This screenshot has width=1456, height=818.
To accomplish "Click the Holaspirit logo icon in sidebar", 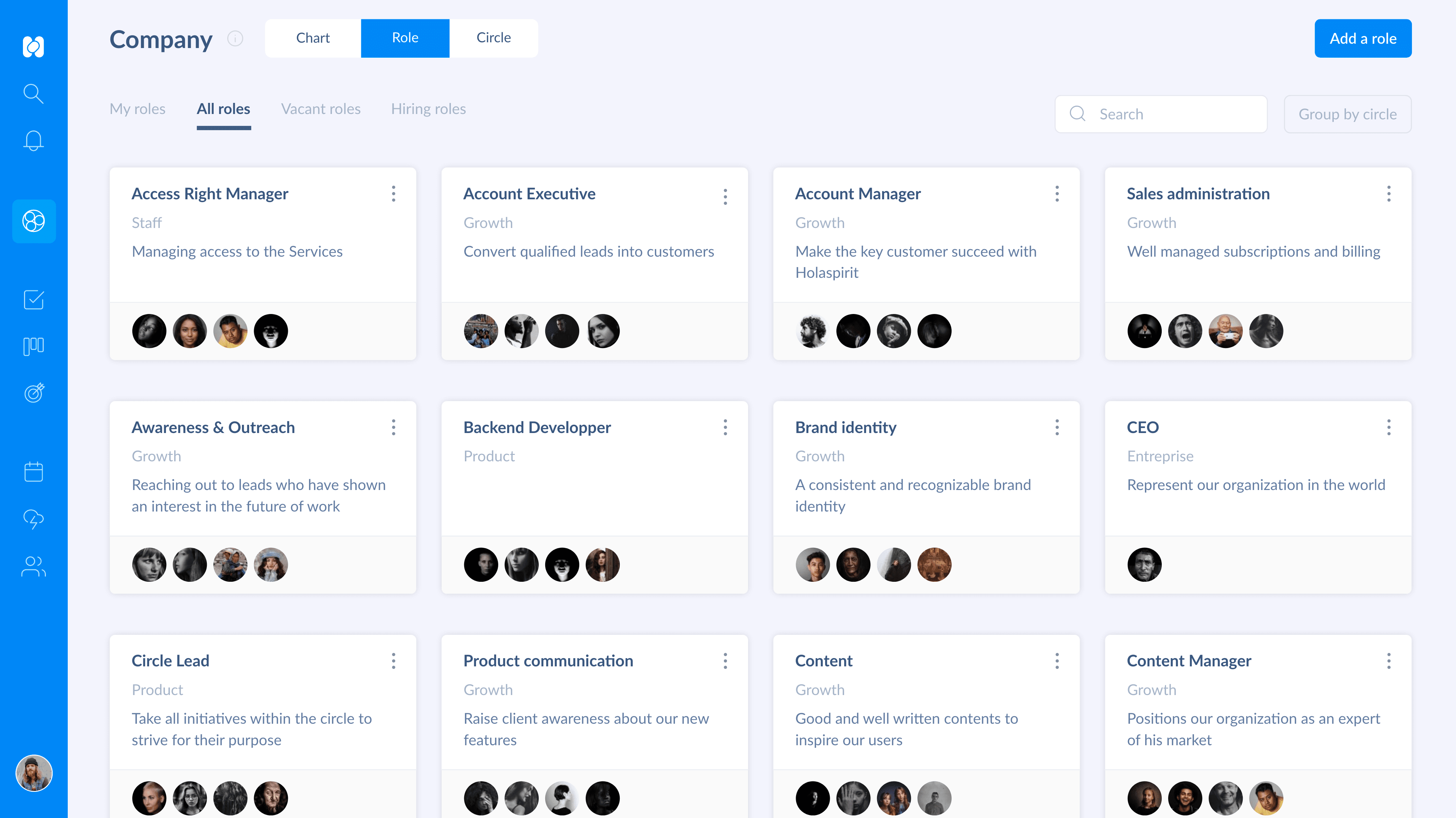I will [33, 46].
